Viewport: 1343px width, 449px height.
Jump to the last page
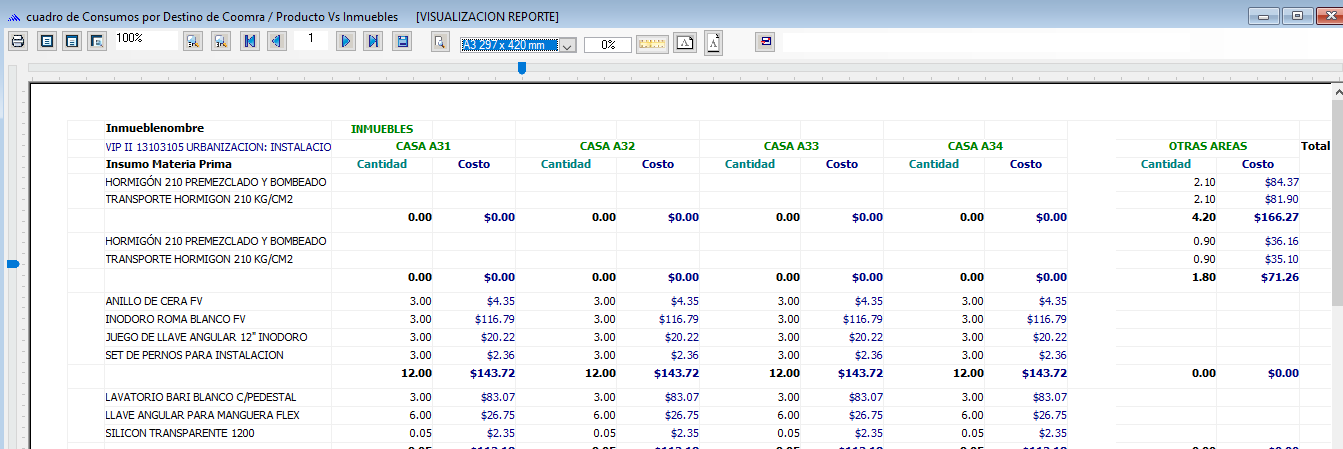[x=373, y=42]
